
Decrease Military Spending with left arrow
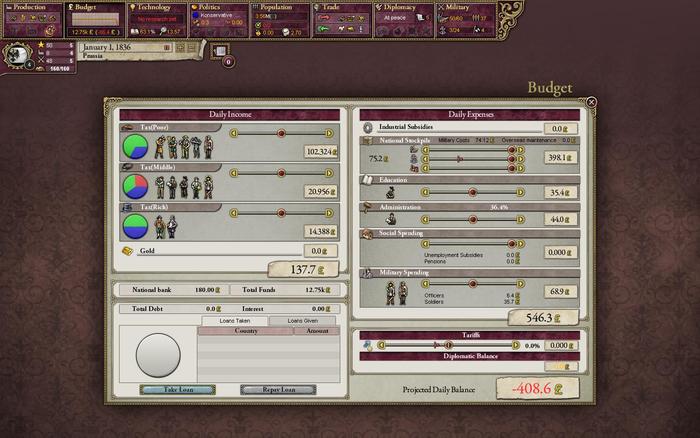(x=425, y=284)
